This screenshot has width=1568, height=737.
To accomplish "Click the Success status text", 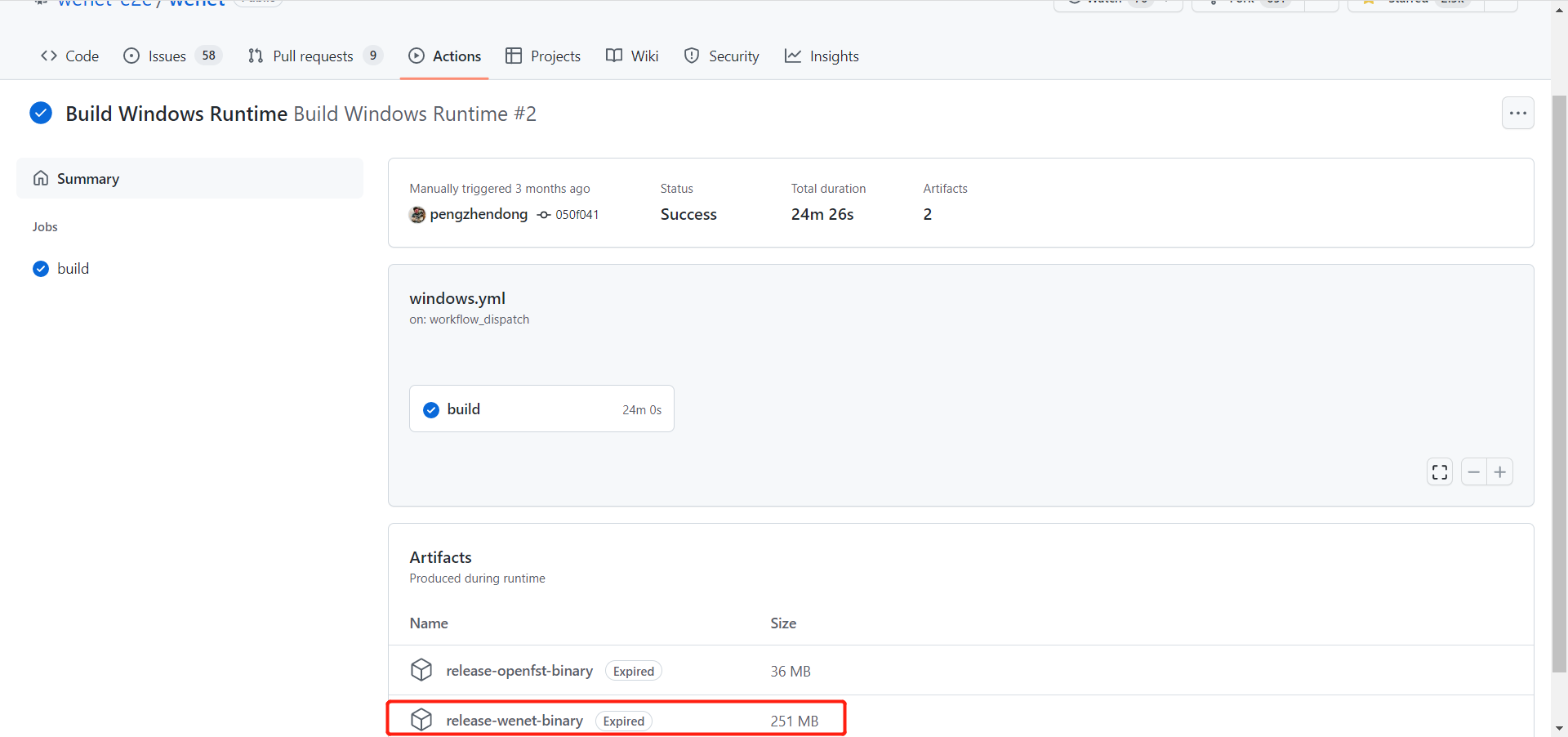I will point(688,214).
